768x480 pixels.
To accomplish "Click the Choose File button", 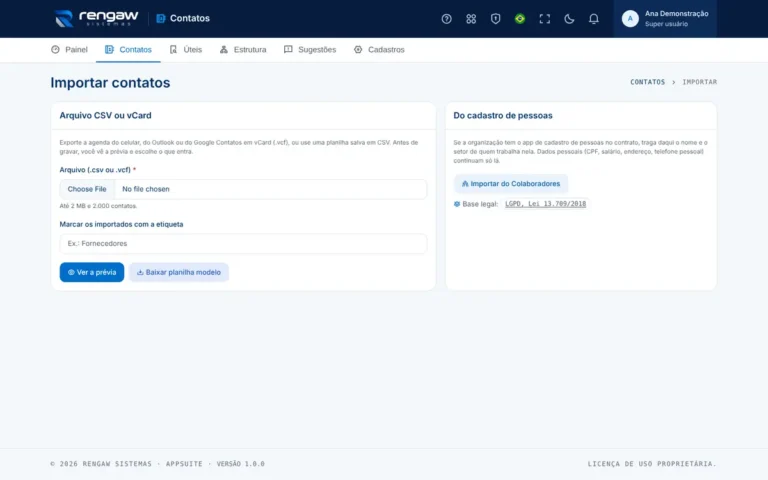I will click(x=87, y=189).
